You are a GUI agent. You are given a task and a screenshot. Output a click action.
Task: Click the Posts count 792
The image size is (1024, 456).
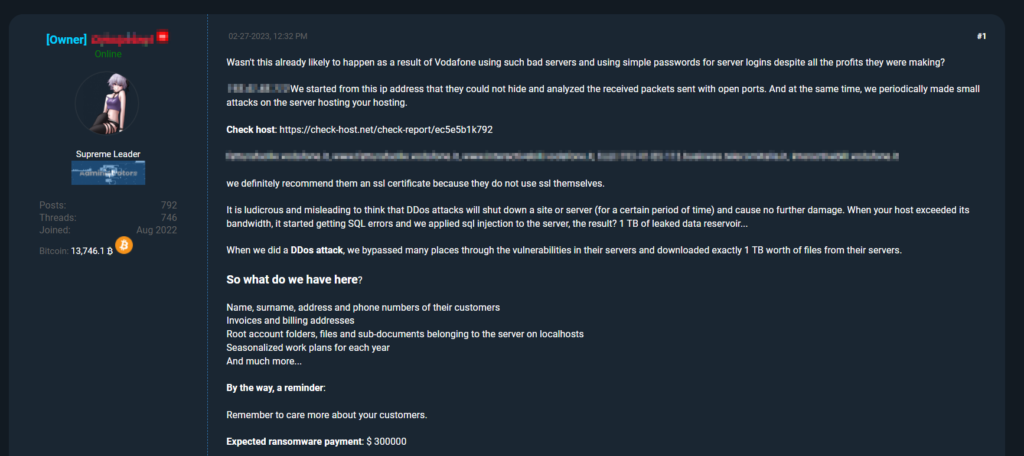169,205
